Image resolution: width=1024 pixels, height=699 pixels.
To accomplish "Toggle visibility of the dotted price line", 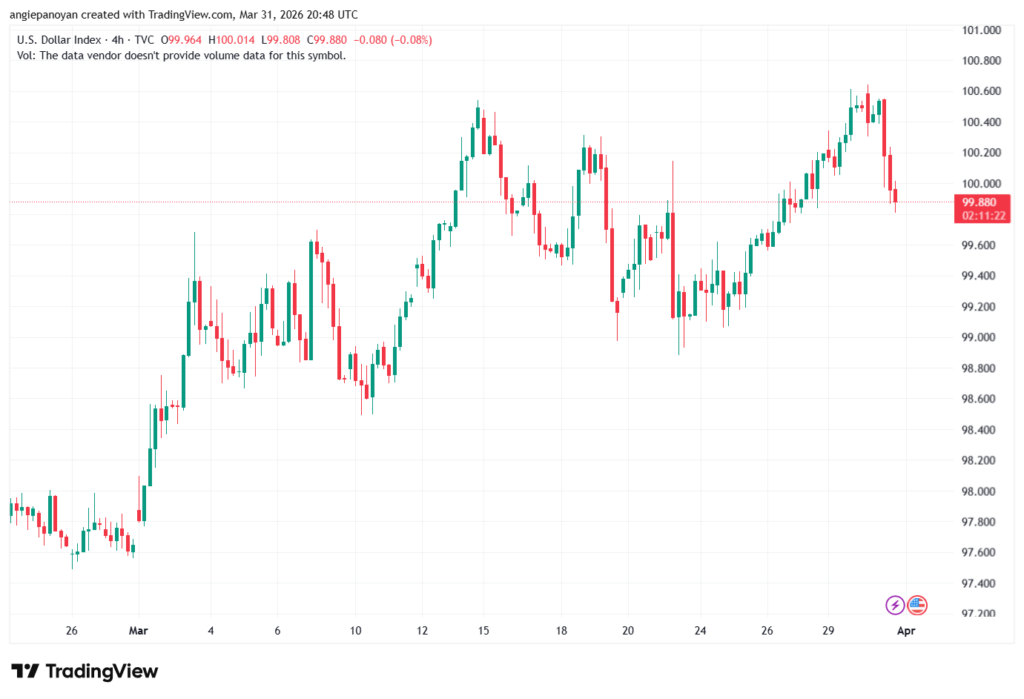I will [x=400, y=202].
